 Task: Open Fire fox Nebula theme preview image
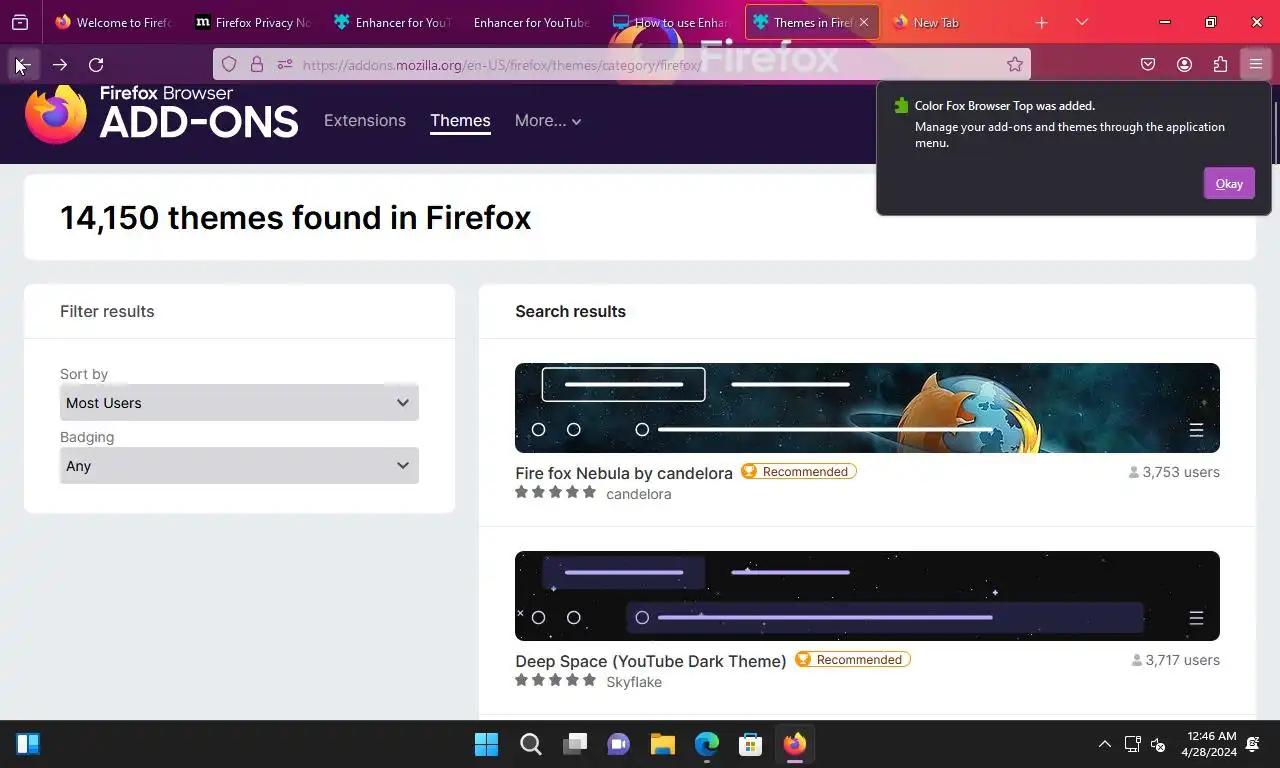[x=867, y=408]
